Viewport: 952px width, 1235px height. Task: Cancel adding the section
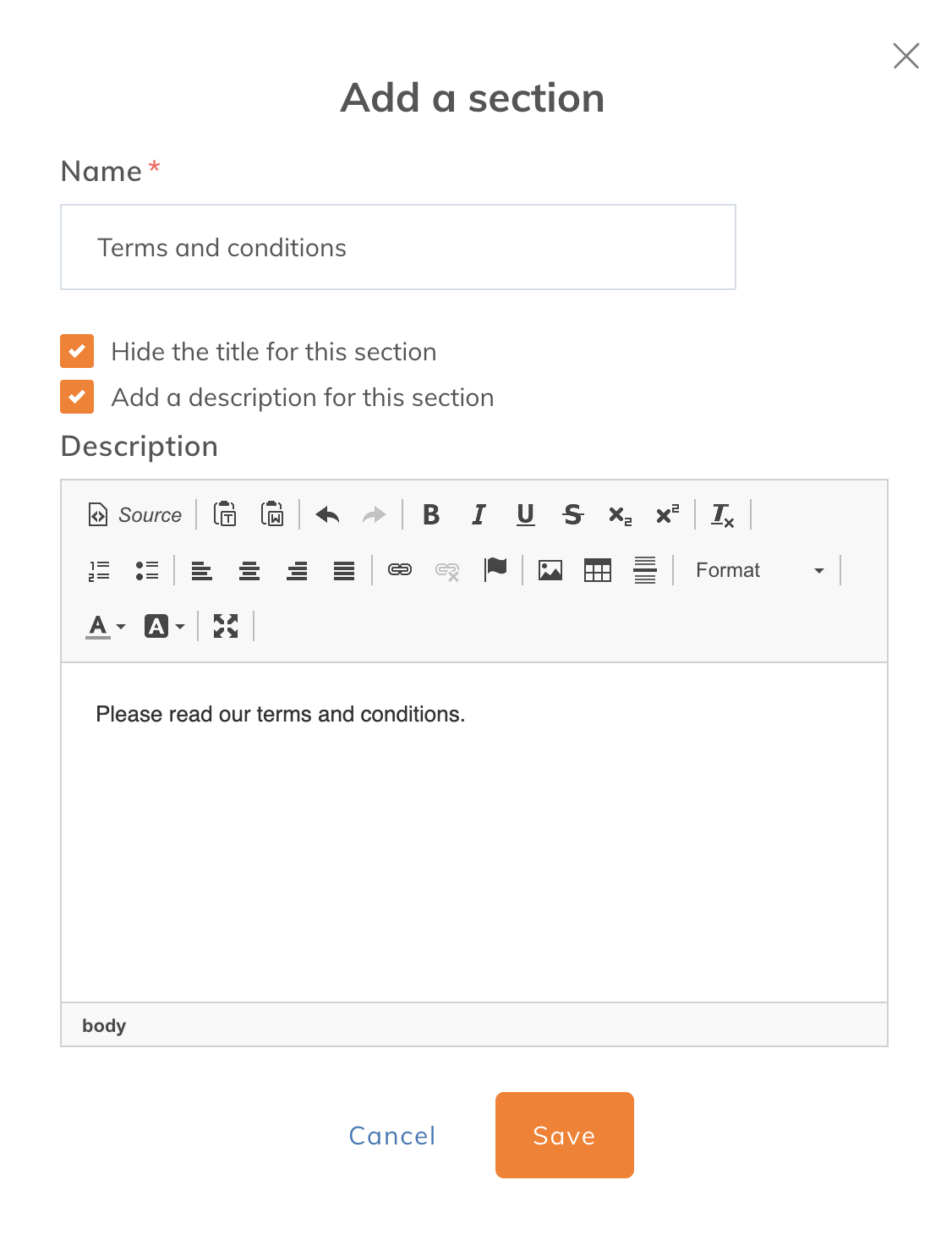[392, 1135]
